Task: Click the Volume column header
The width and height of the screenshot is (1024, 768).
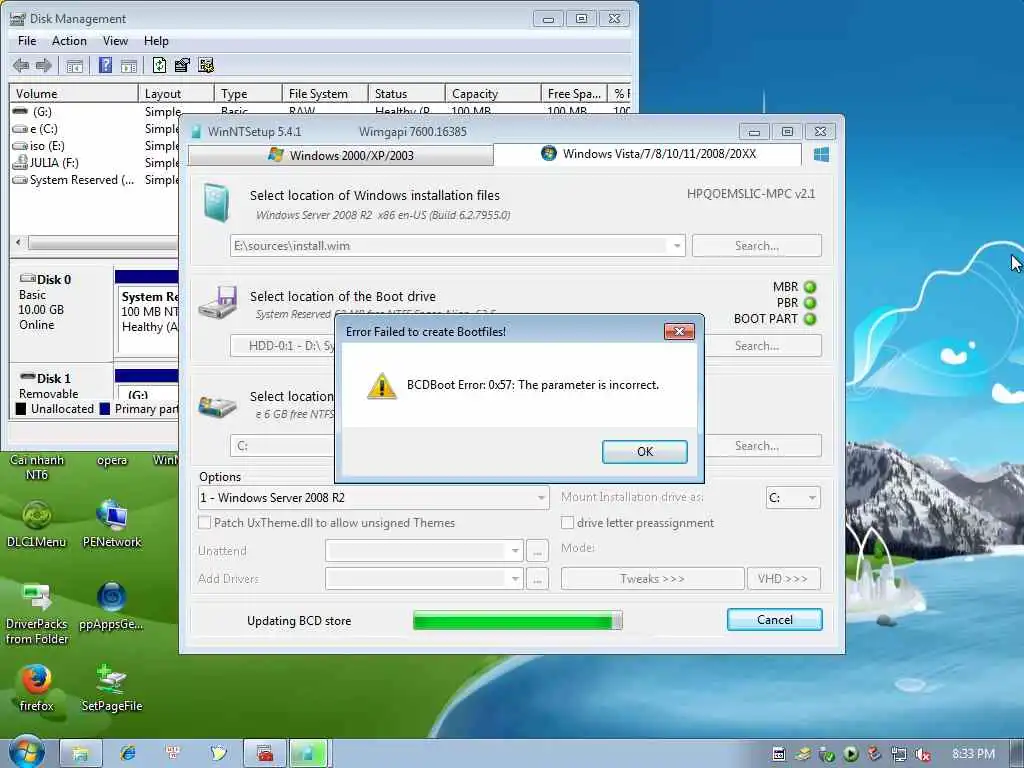Action: (74, 94)
